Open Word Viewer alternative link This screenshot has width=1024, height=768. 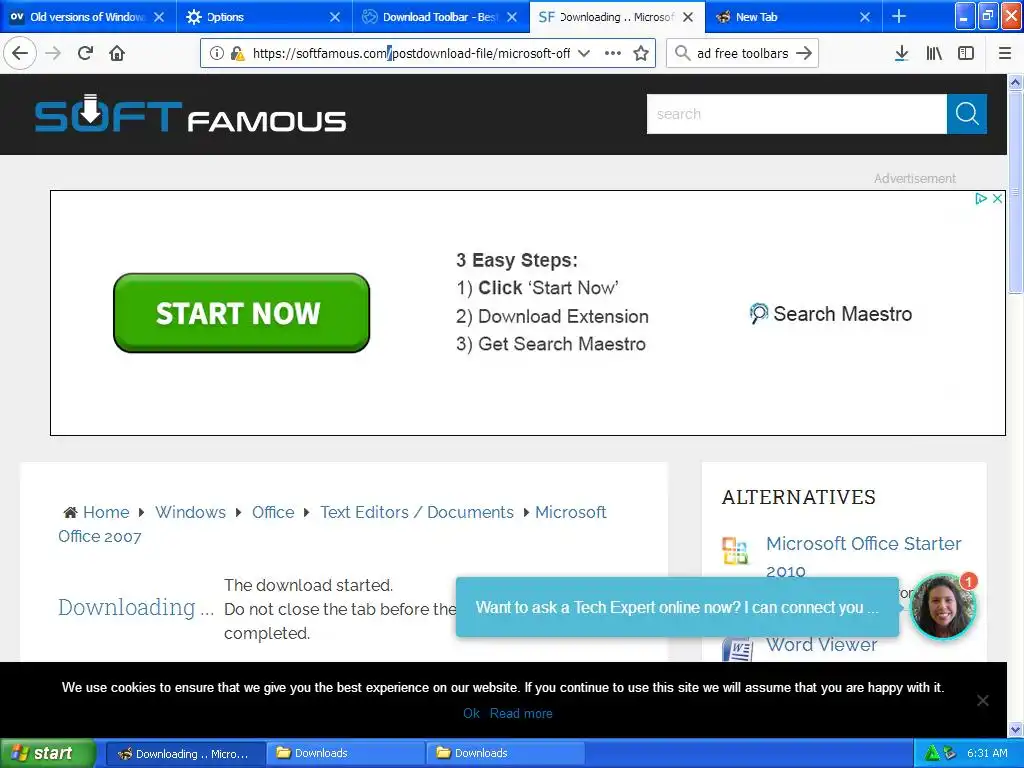tap(822, 645)
